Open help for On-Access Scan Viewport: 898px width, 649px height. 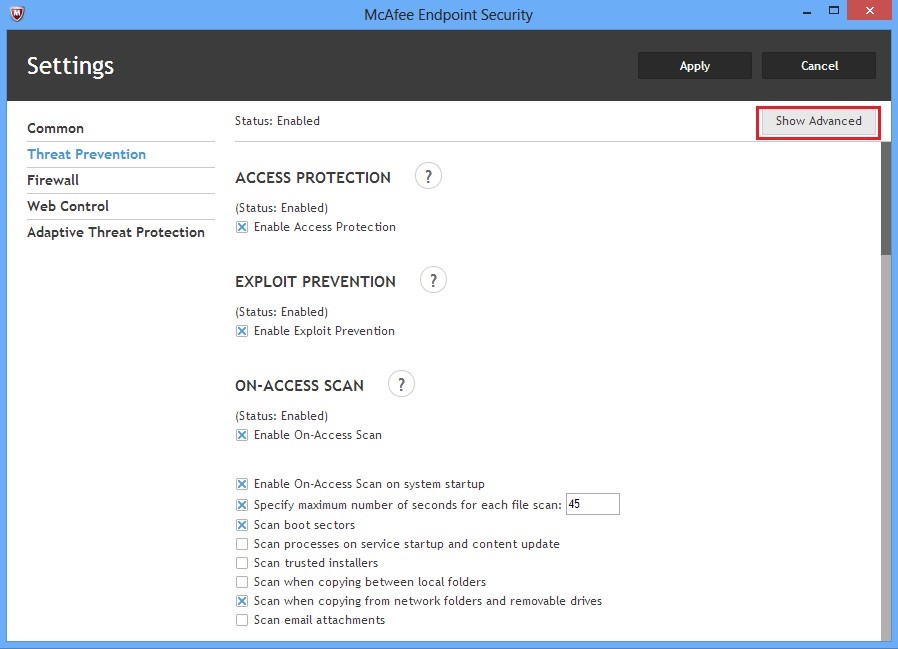[401, 383]
